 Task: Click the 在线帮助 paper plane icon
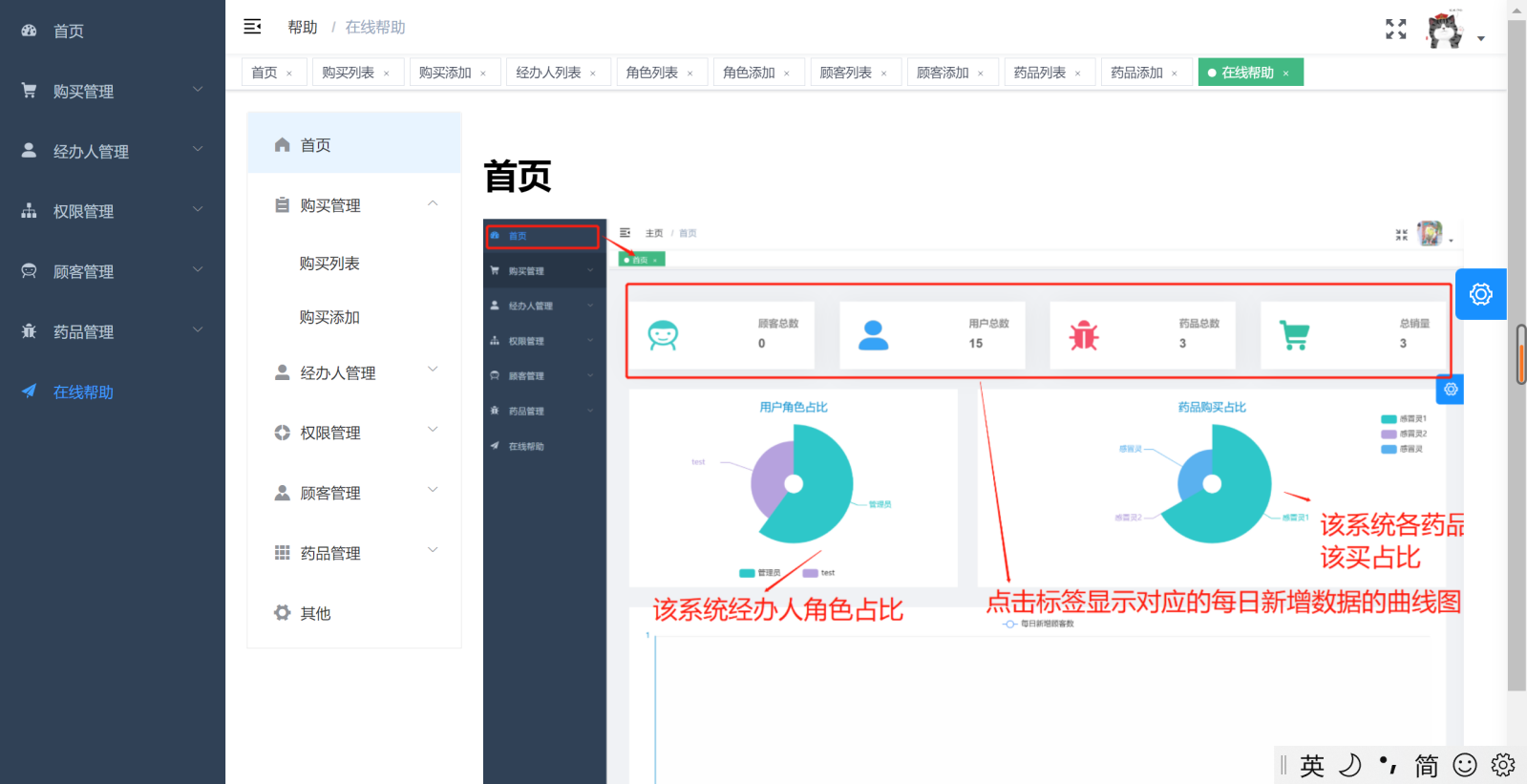coord(29,392)
